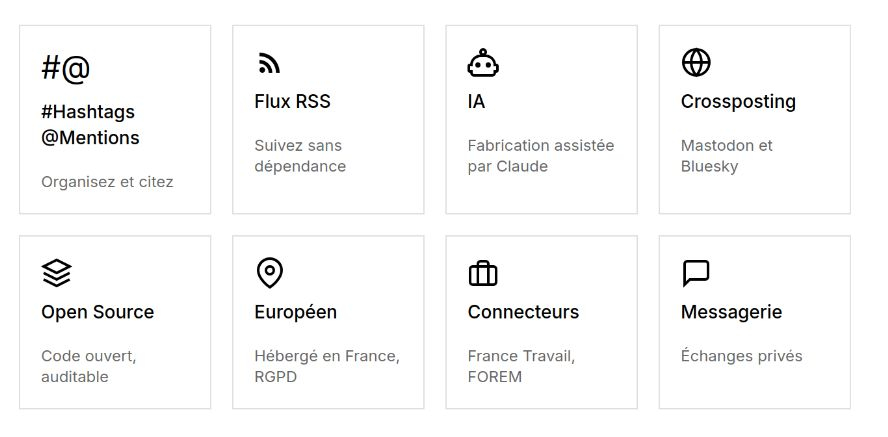Click the stacked layers Open Source icon
Screen dimensions: 888x437
tap(57, 273)
